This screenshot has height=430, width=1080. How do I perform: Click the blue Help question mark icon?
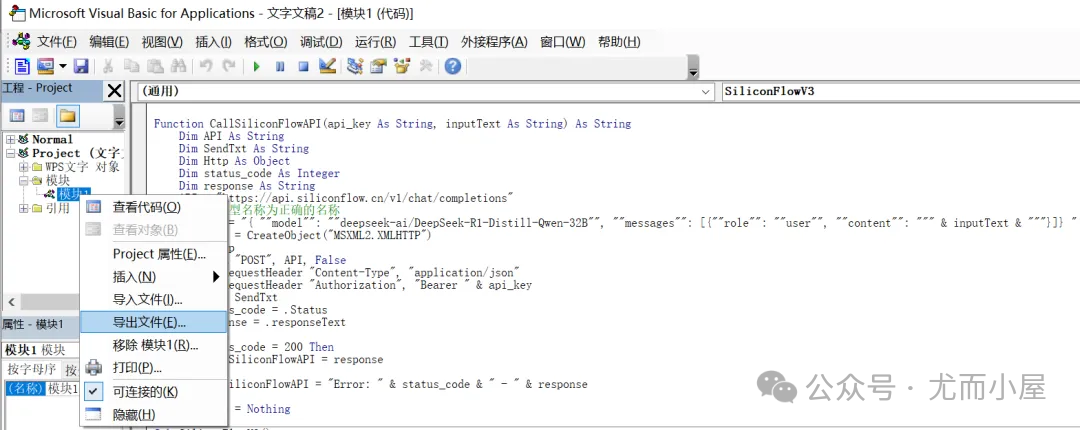[x=452, y=66]
